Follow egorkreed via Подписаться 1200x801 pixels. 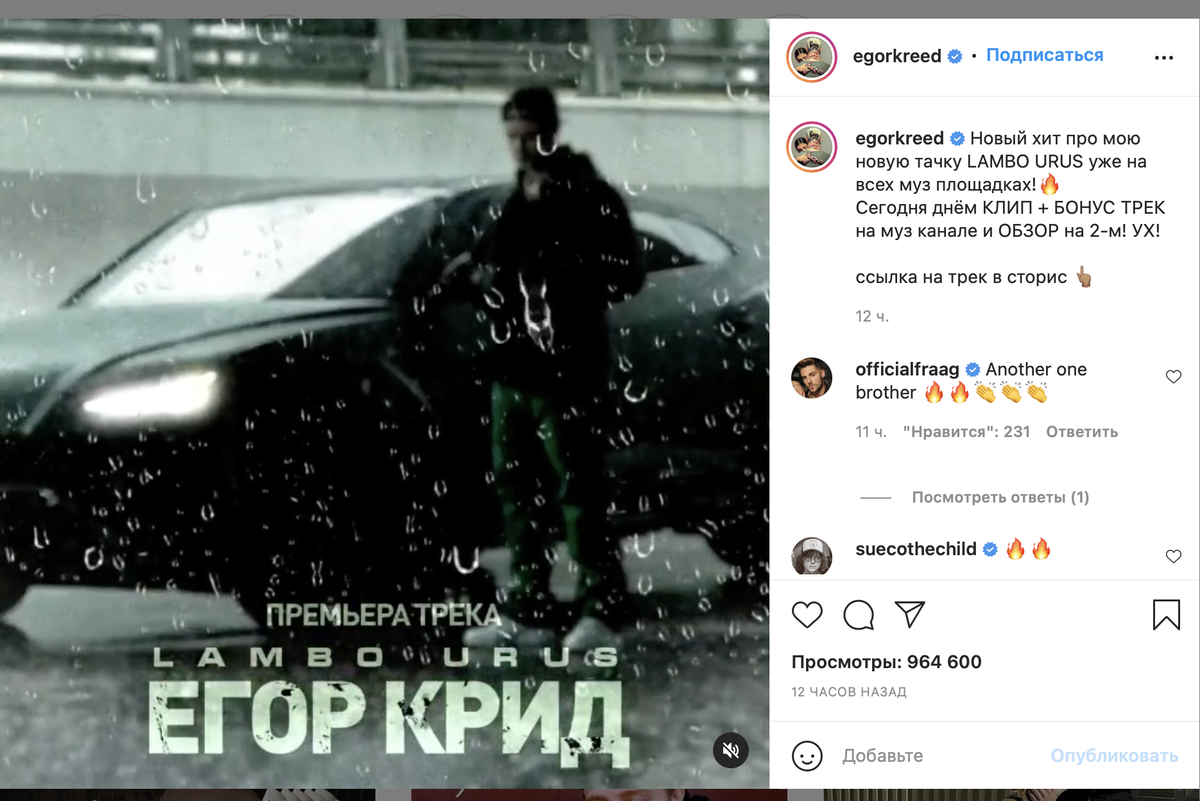point(1045,56)
